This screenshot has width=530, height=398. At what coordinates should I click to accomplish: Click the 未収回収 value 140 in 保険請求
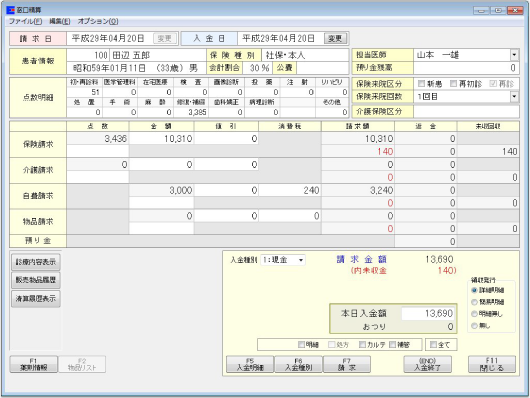pos(510,151)
